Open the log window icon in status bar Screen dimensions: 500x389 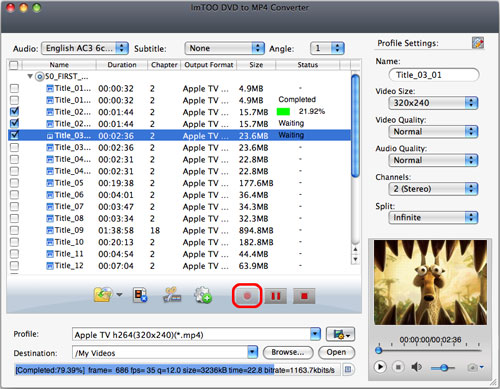tap(347, 369)
